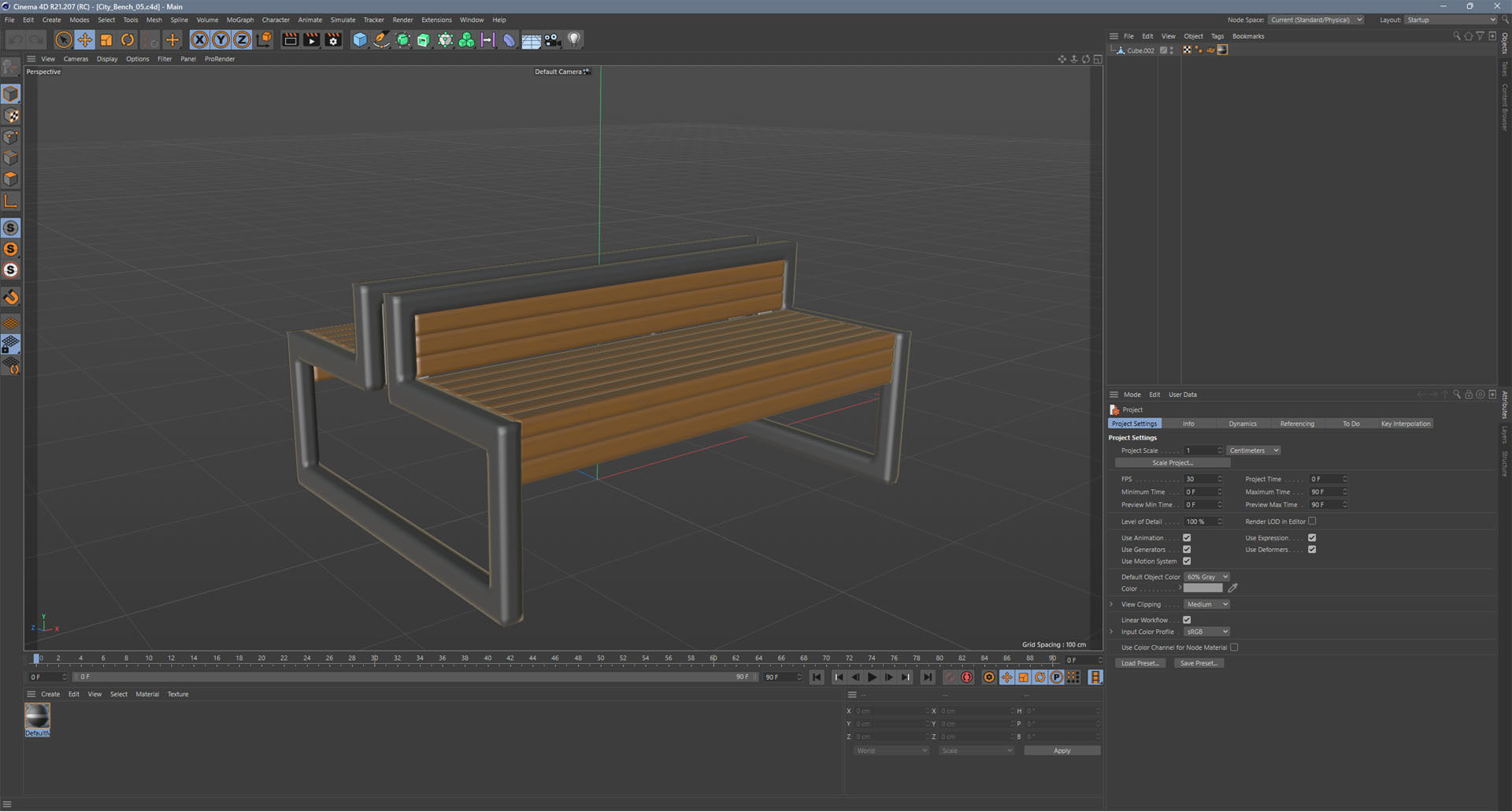1512x812 pixels.
Task: Toggle X axis lock
Action: 200,39
